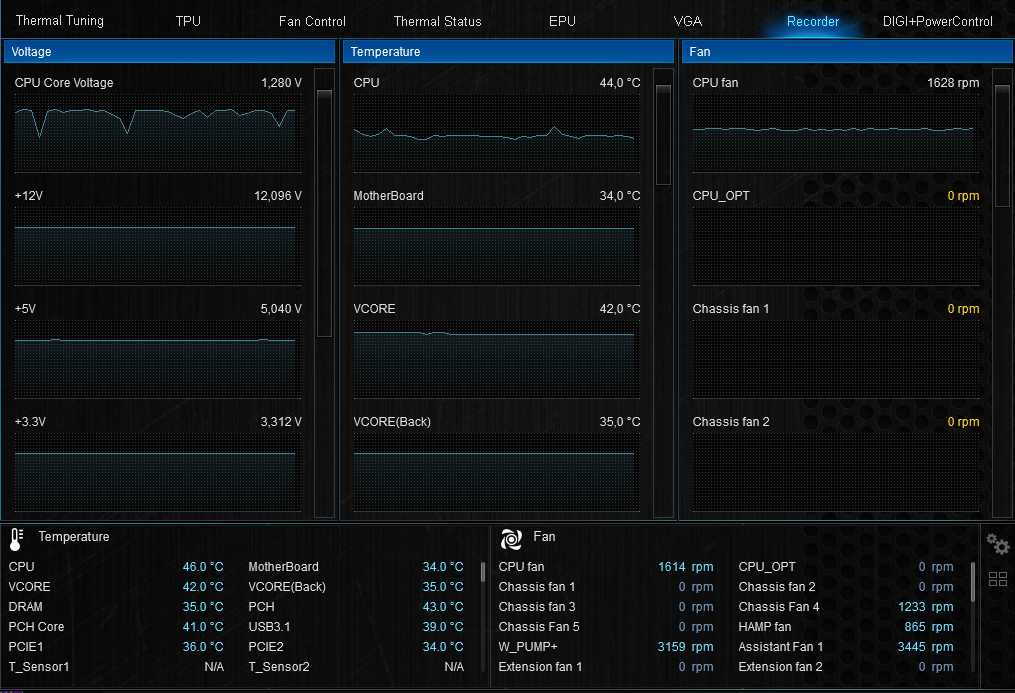Click the 1233 rpm value
The image size is (1015, 693).
tap(926, 607)
